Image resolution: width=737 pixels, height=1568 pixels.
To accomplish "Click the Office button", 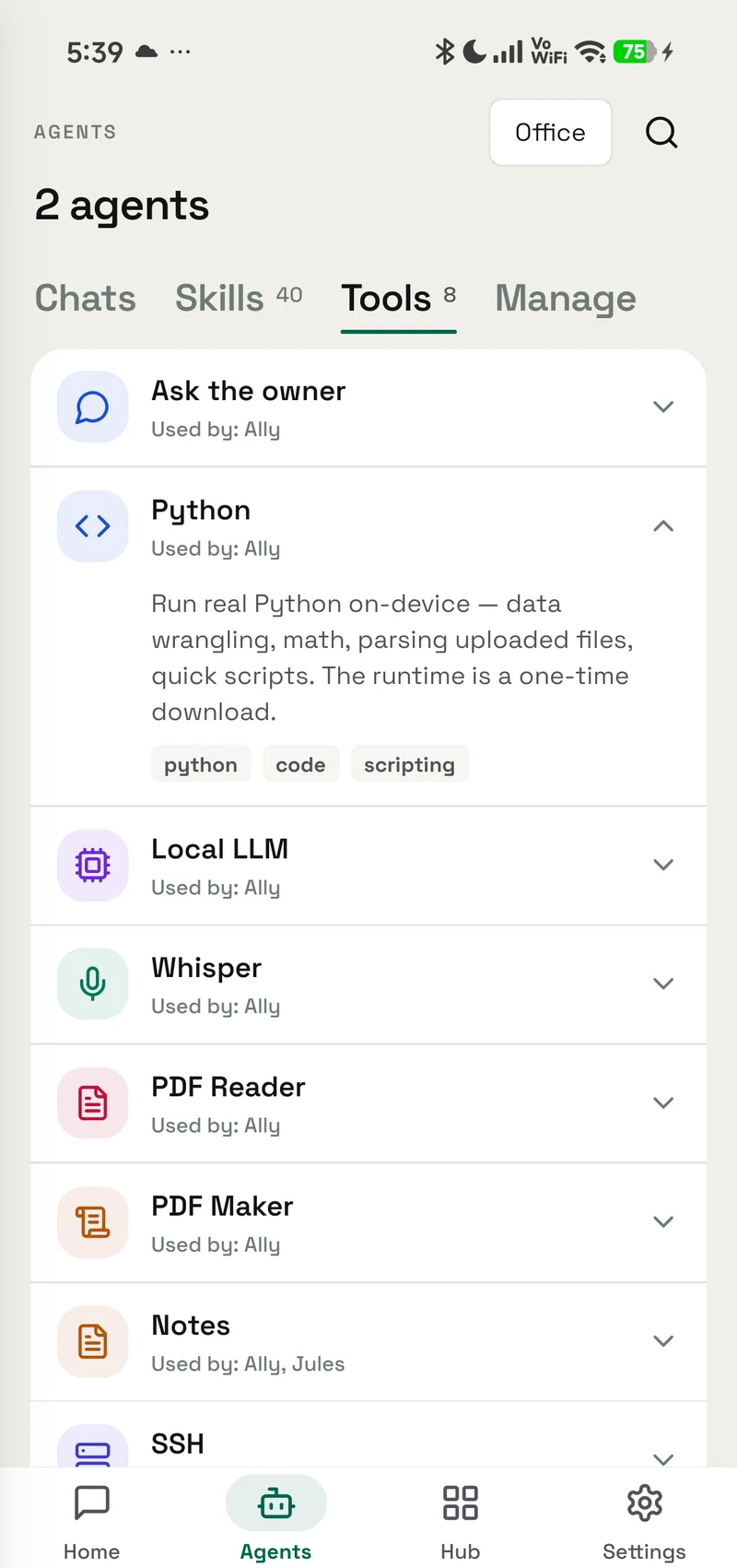I will pos(551,133).
